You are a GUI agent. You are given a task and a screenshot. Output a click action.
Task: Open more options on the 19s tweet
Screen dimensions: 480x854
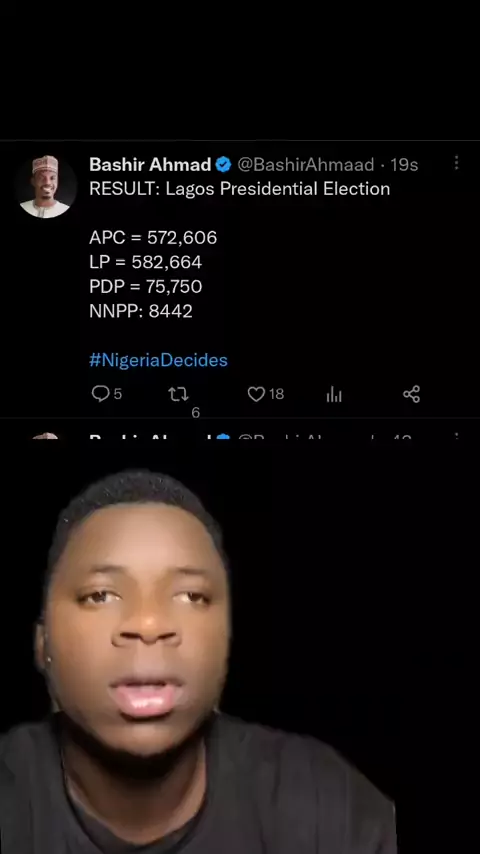click(456, 162)
